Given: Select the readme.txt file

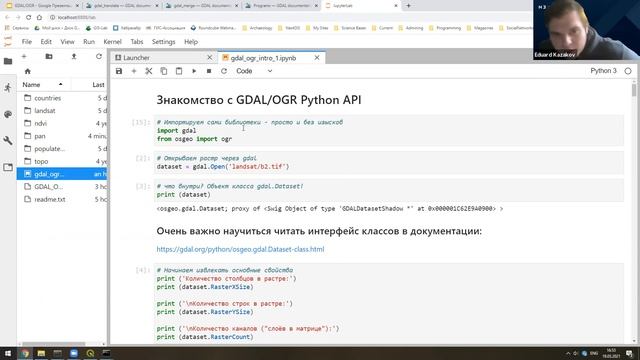Looking at the screenshot, I should (62, 199).
